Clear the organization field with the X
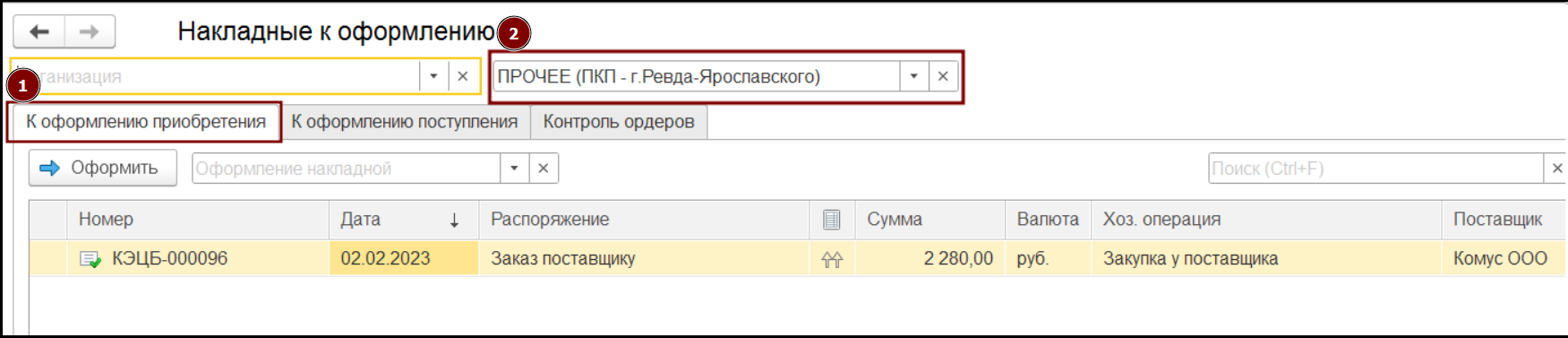This screenshot has width=1568, height=338. click(462, 76)
